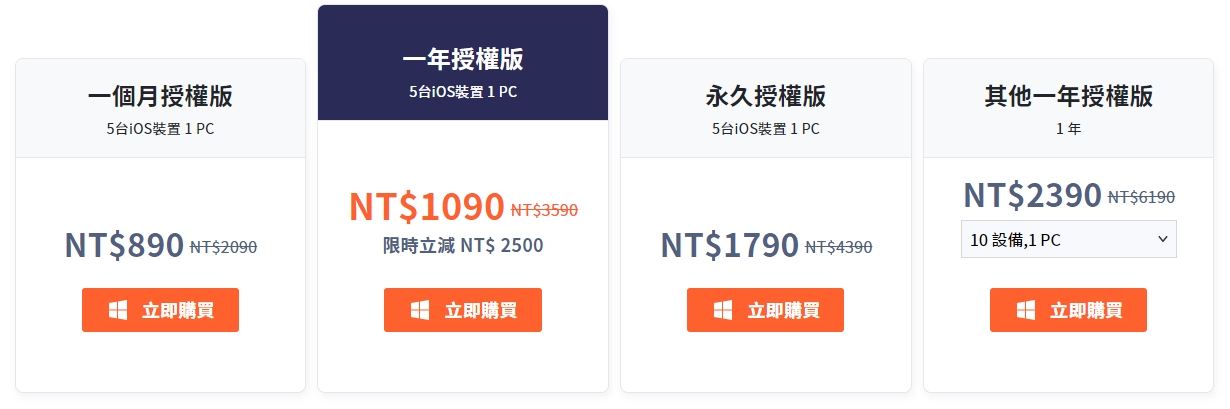Buy the 其他一年授權版 plan now

(x=1068, y=310)
